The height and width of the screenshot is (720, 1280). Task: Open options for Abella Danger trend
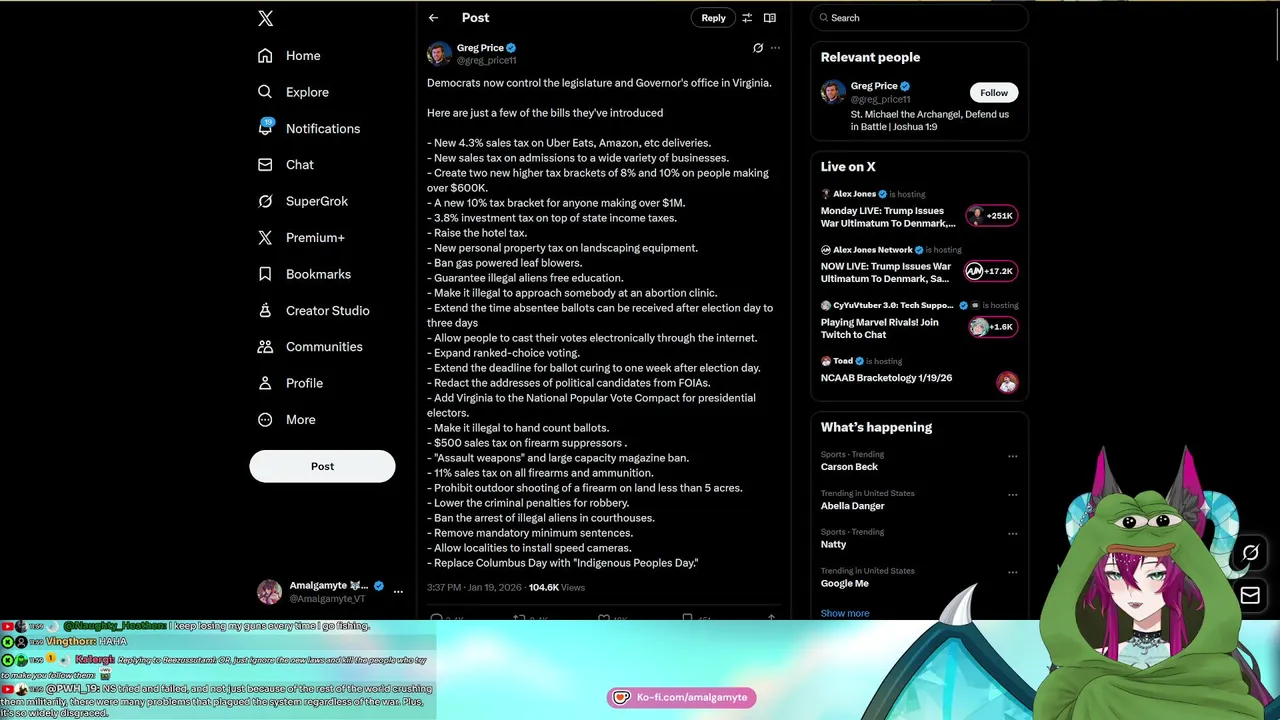(x=1012, y=495)
